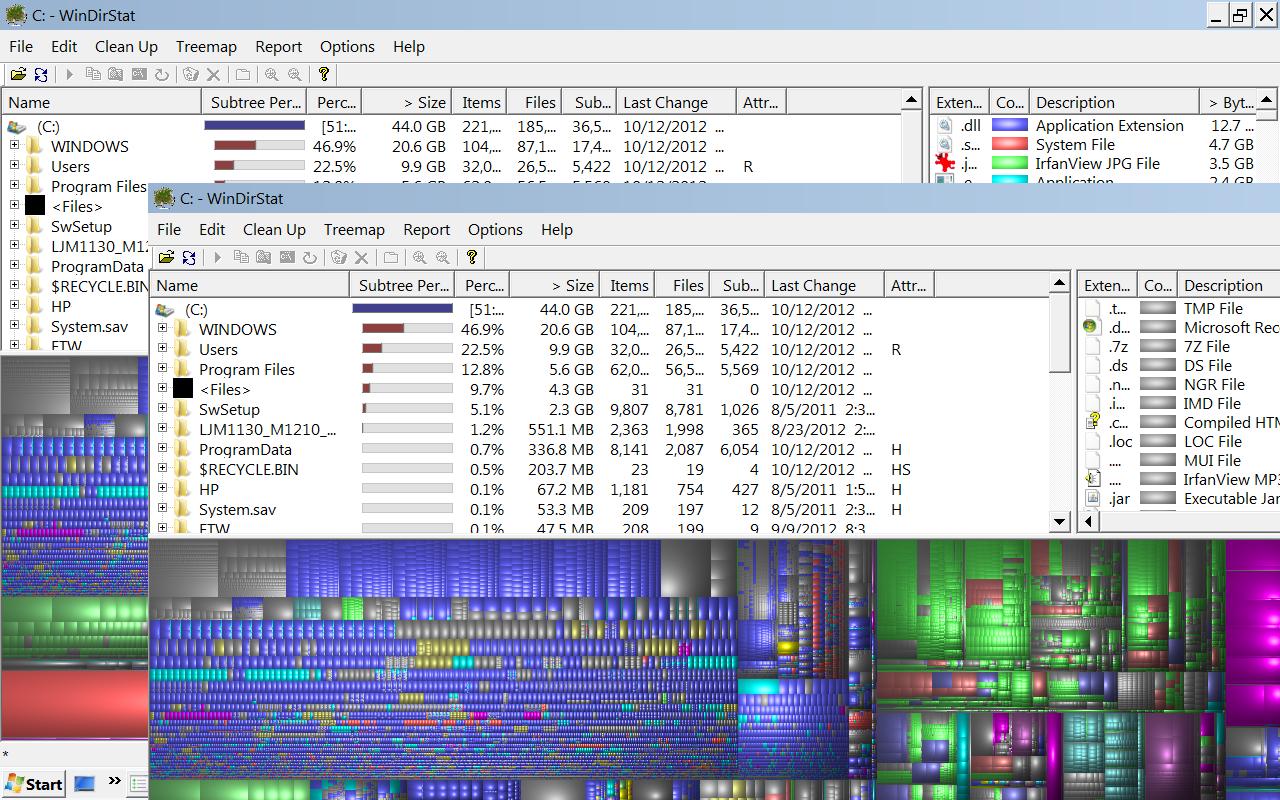This screenshot has width=1280, height=800.
Task: Expand ProgramData folder in front window tree
Action: (x=162, y=448)
